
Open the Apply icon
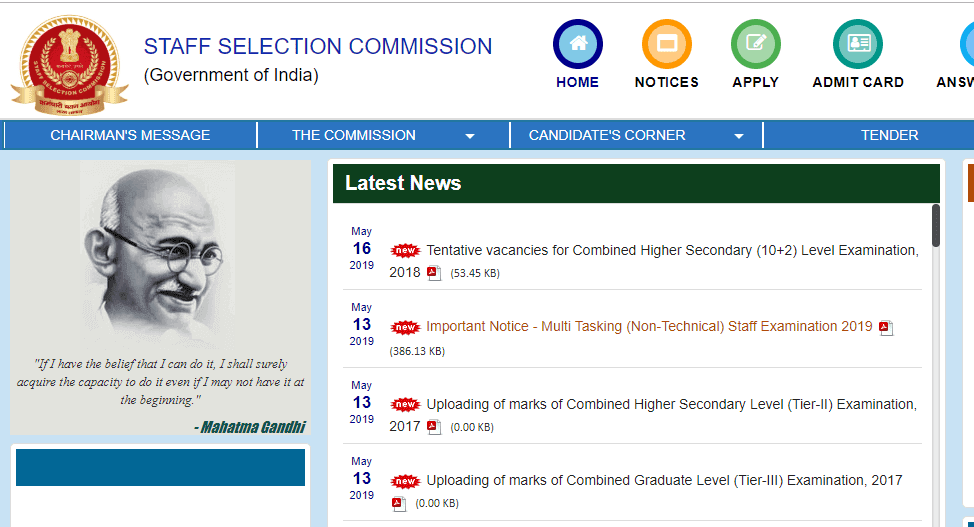pos(755,44)
